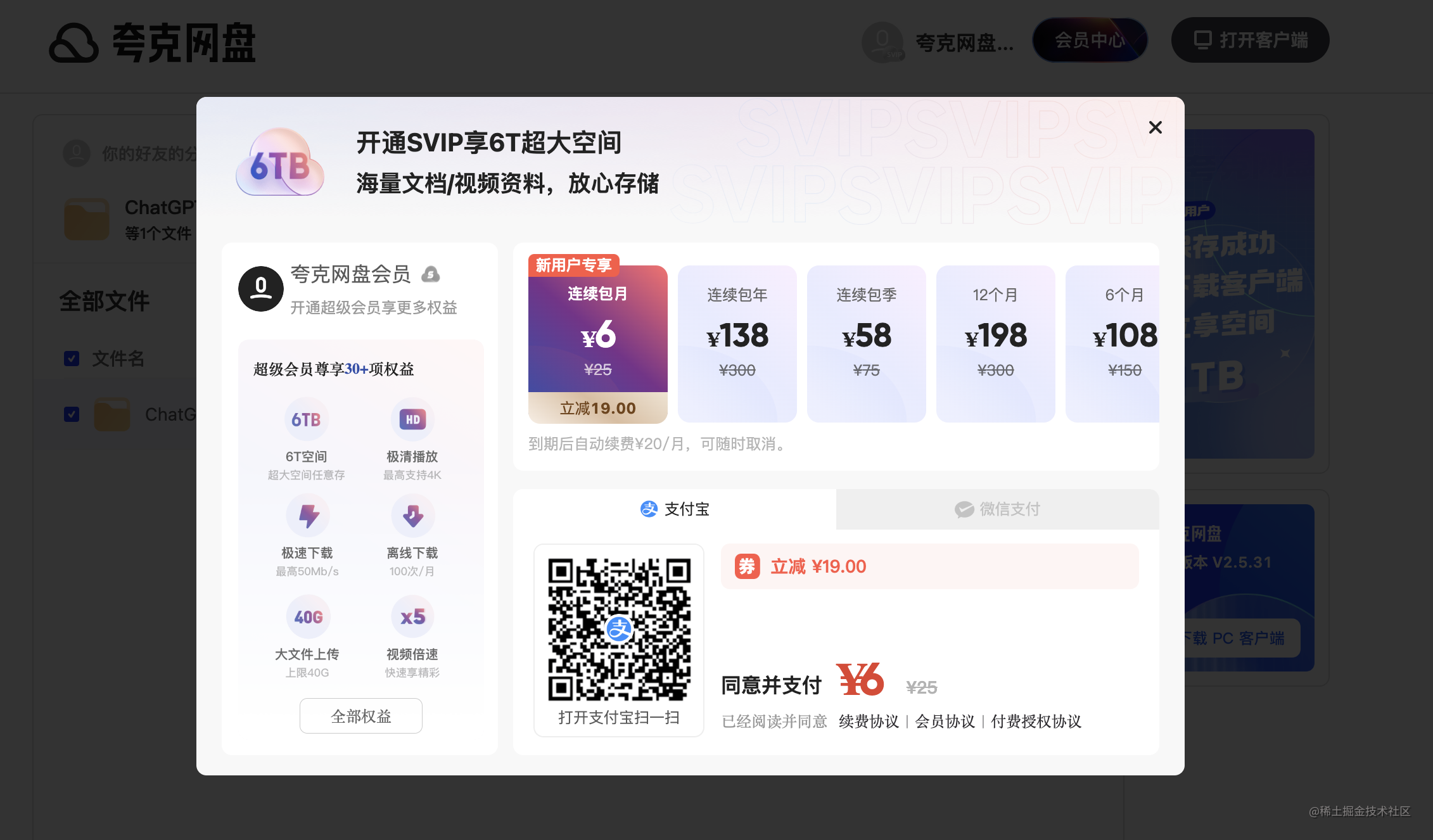Toggle the 文件名 select-all checkbox
The image size is (1433, 840).
tap(72, 359)
